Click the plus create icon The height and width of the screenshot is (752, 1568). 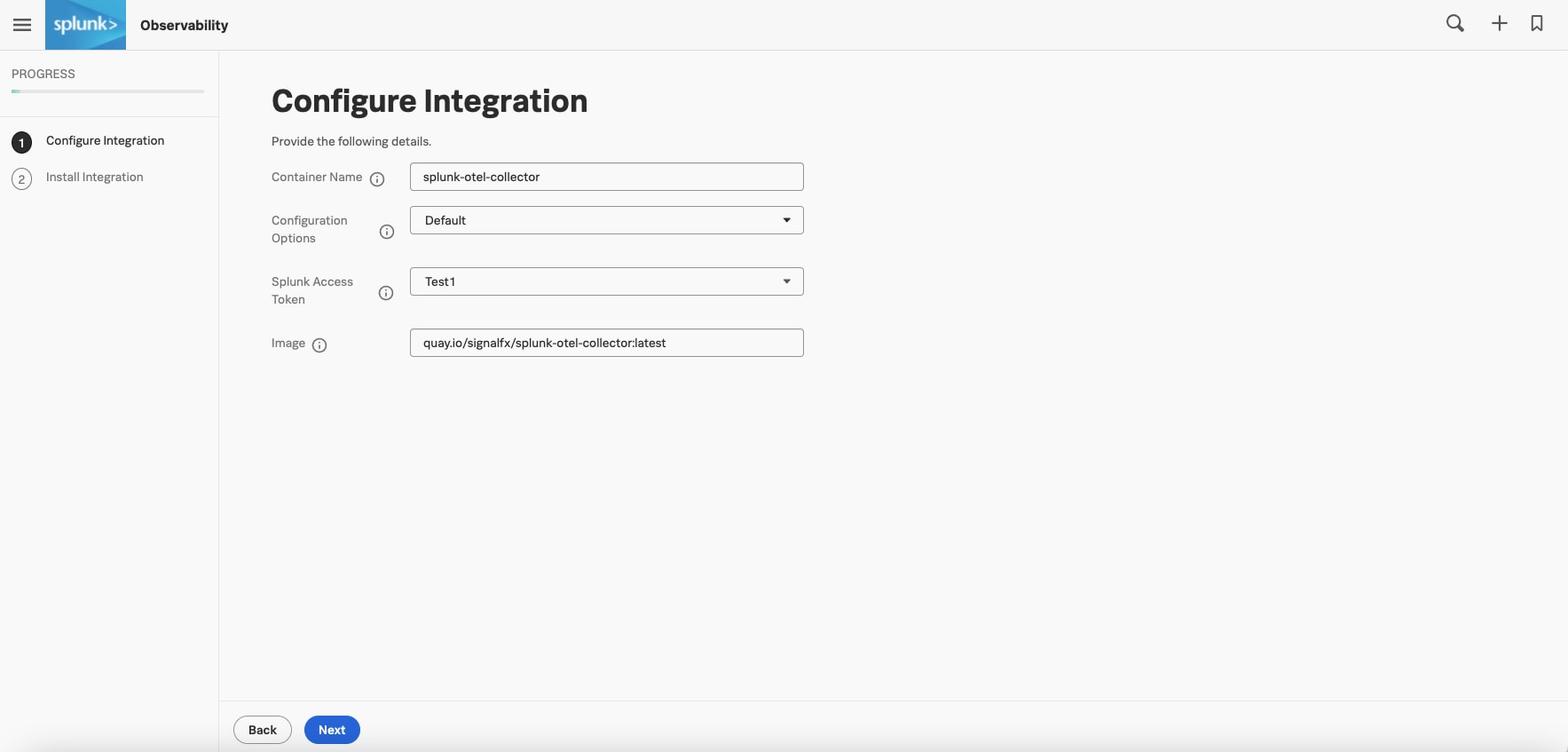[x=1500, y=24]
